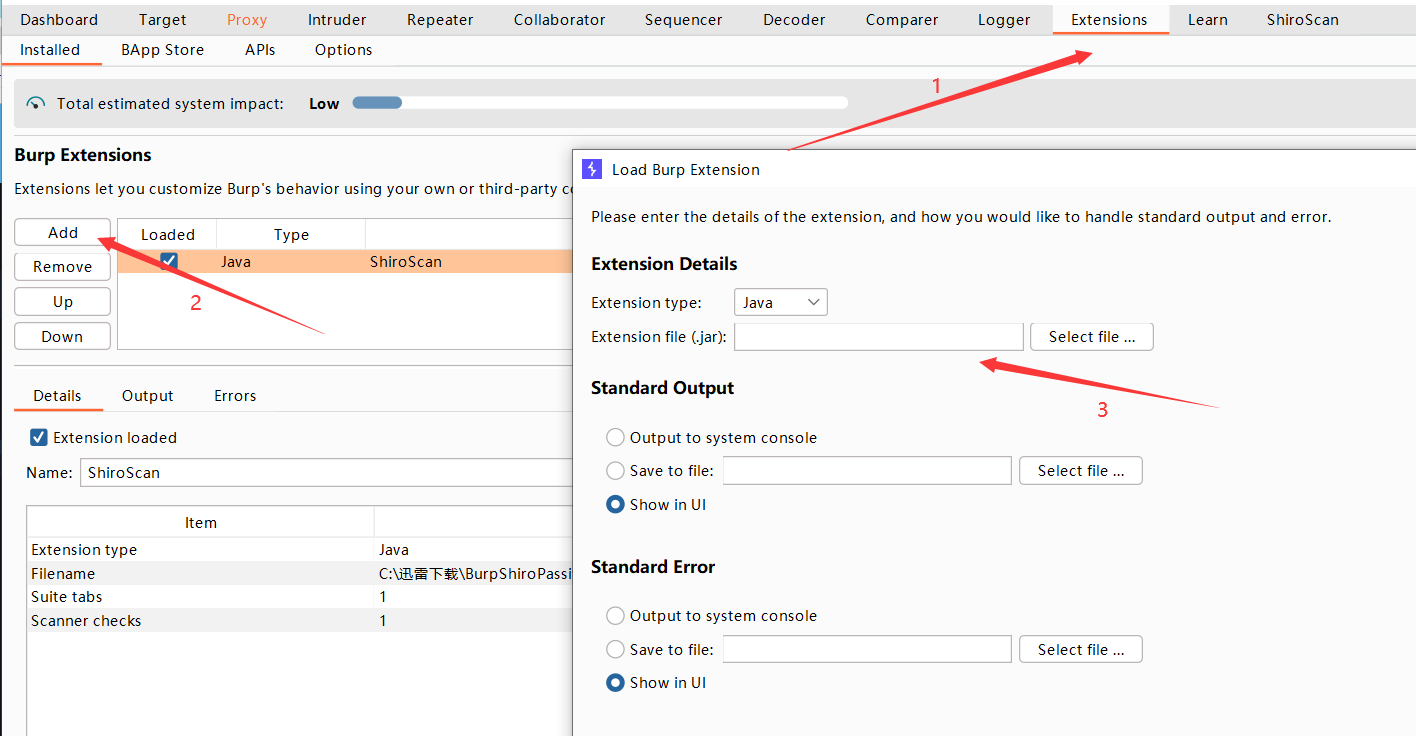Click the Name field containing ShiroScan

click(326, 472)
